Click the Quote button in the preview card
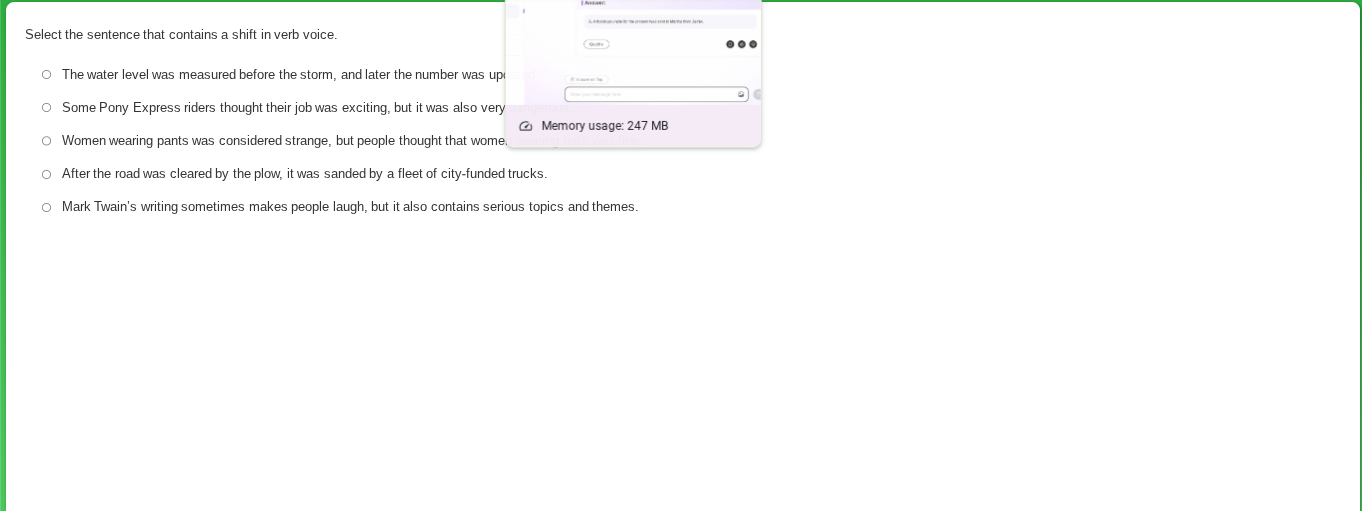The width and height of the screenshot is (1362, 511). [596, 44]
